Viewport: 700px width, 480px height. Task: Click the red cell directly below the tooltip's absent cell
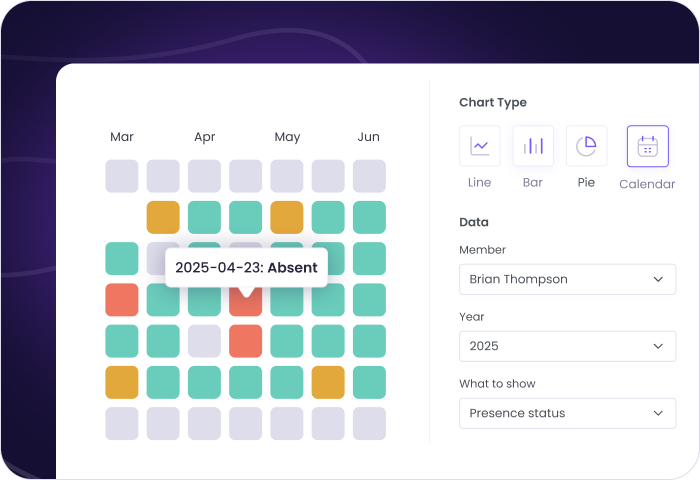pyautogui.click(x=246, y=341)
